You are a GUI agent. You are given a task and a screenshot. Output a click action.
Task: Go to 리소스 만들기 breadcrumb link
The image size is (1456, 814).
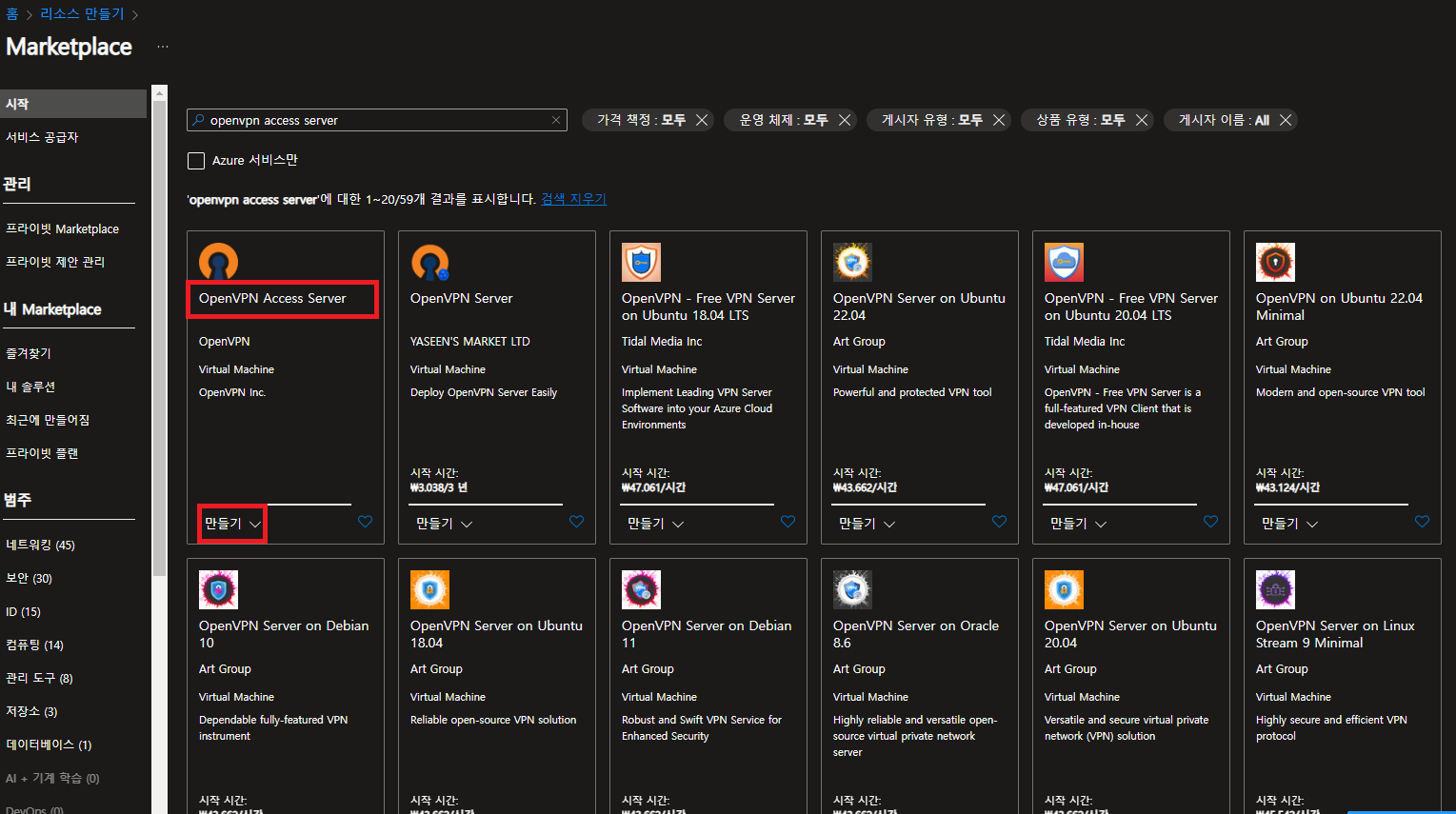82,13
